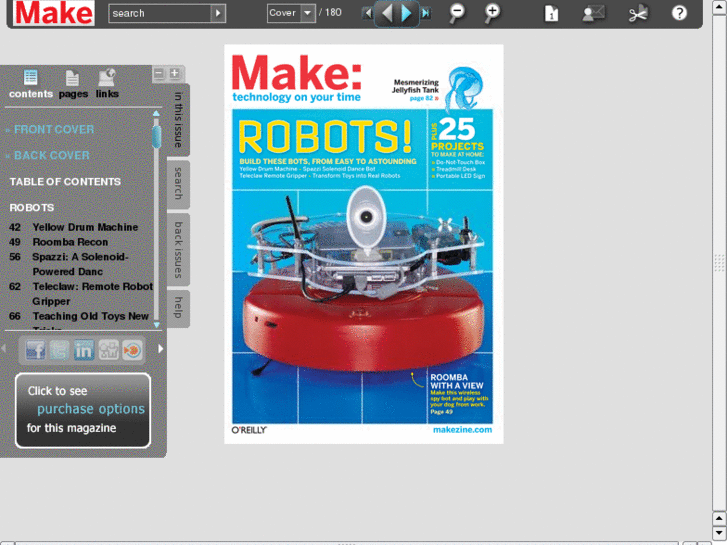Viewport: 727px width, 545px height.
Task: Open Teleclaw Remote Robot Gripper entry
Action: pos(81,294)
